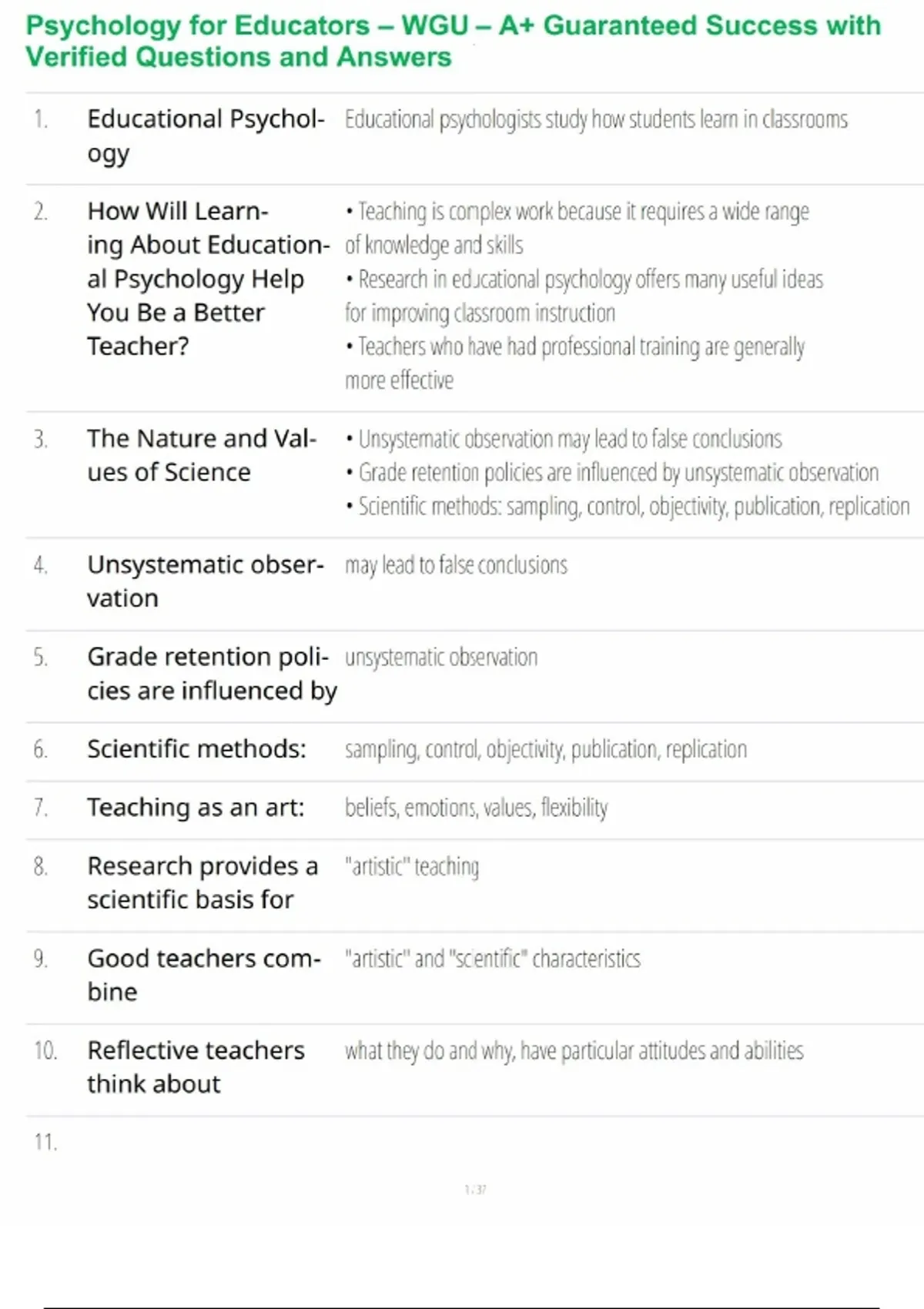Select the term "Unsystematic observation"

(x=205, y=581)
